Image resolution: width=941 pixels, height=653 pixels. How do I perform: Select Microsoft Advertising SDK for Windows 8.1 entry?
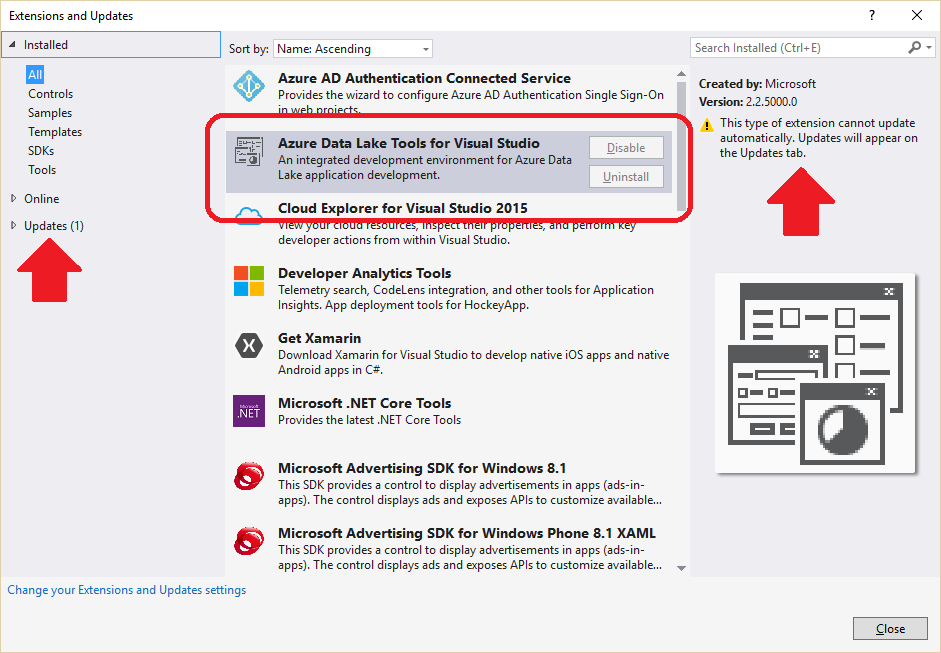[448, 484]
